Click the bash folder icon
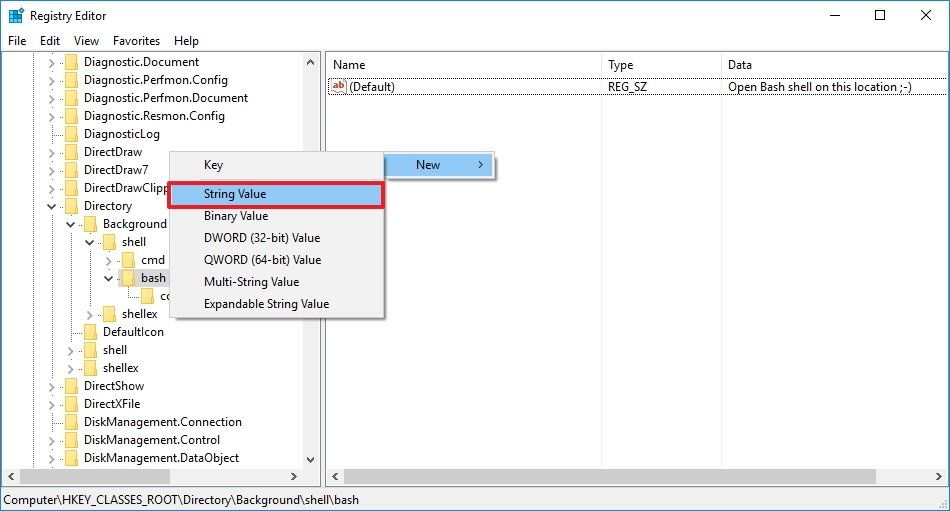 point(128,278)
